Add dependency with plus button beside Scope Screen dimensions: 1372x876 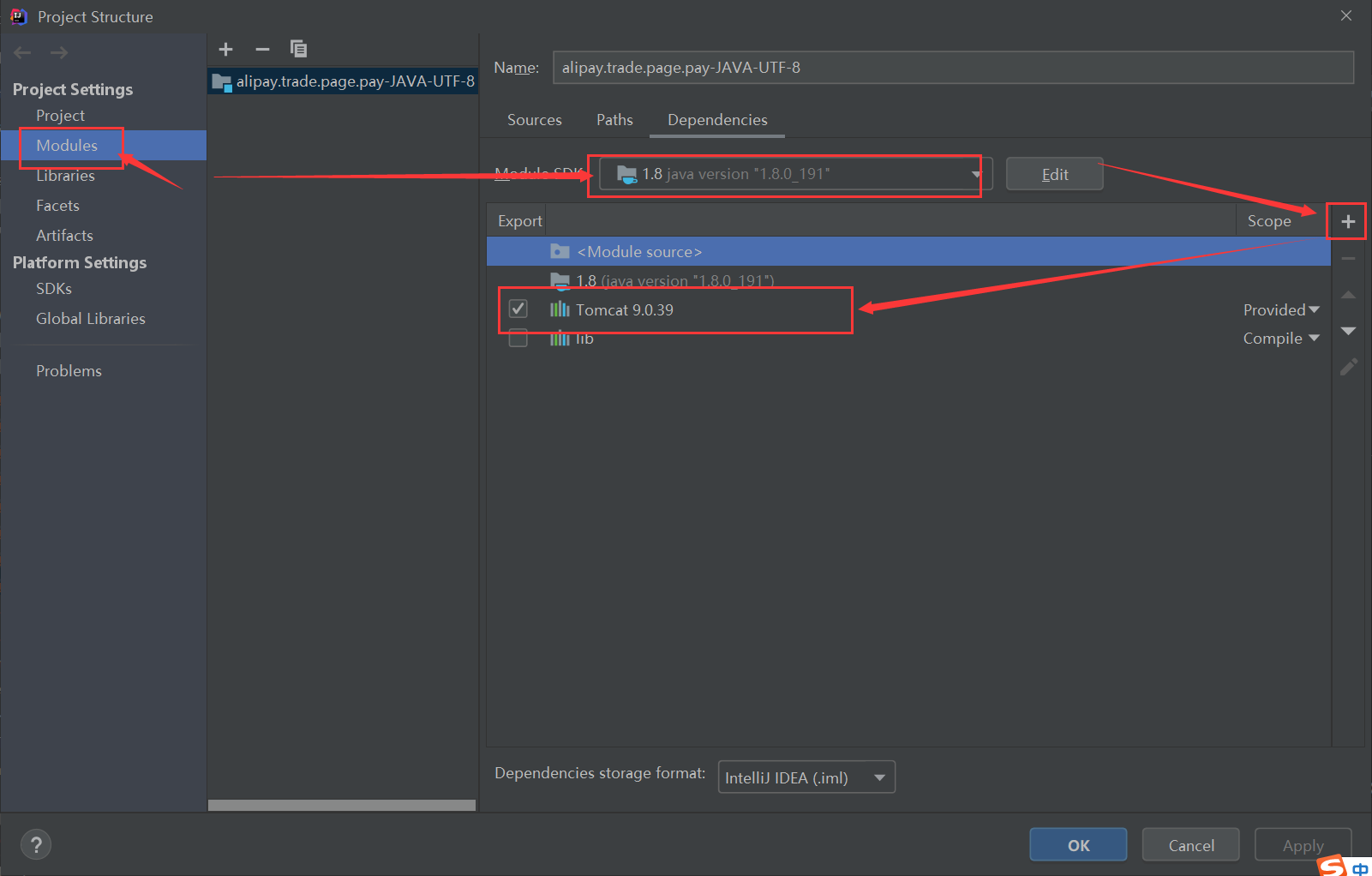[1348, 222]
